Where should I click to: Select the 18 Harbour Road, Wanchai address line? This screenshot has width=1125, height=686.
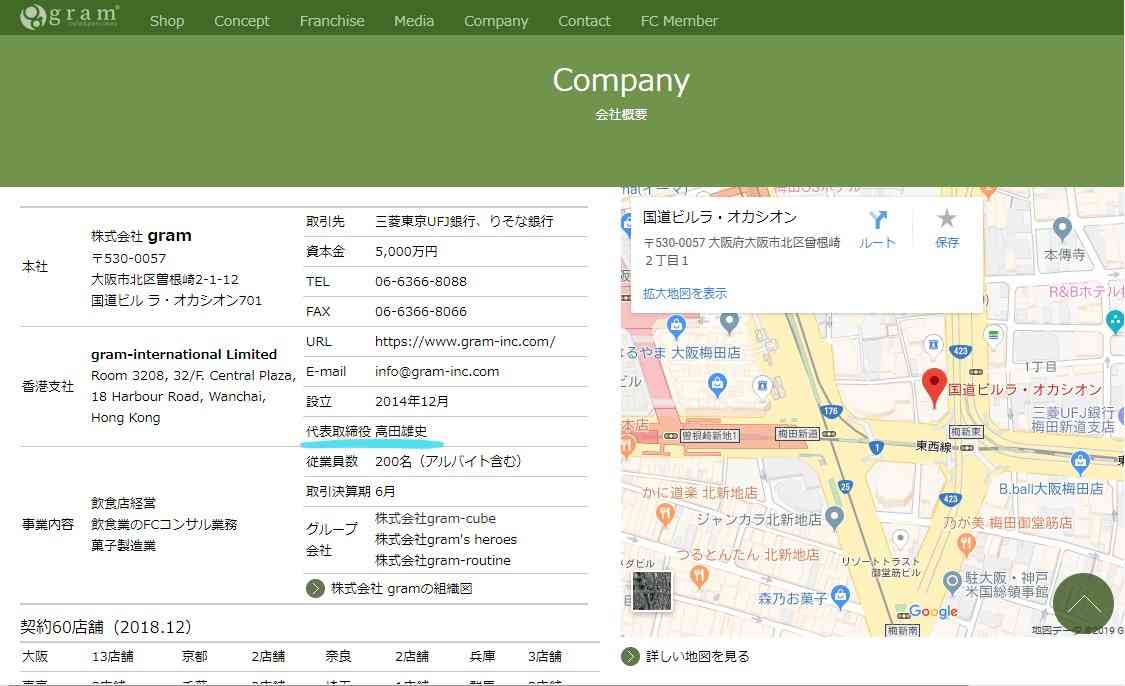coord(179,397)
